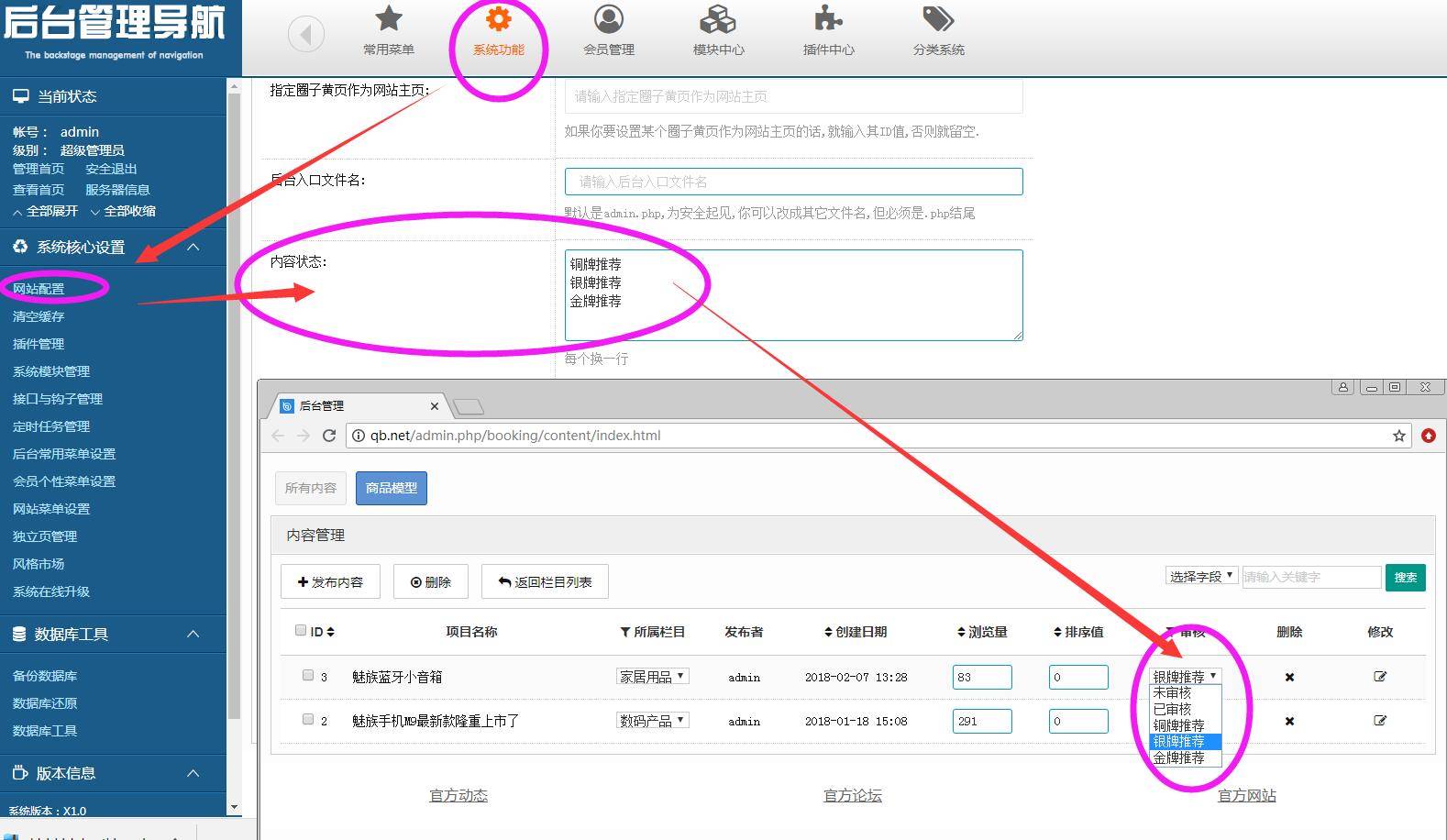Tick the checkbox for item ID 2
This screenshot has width=1447, height=840.
click(308, 719)
